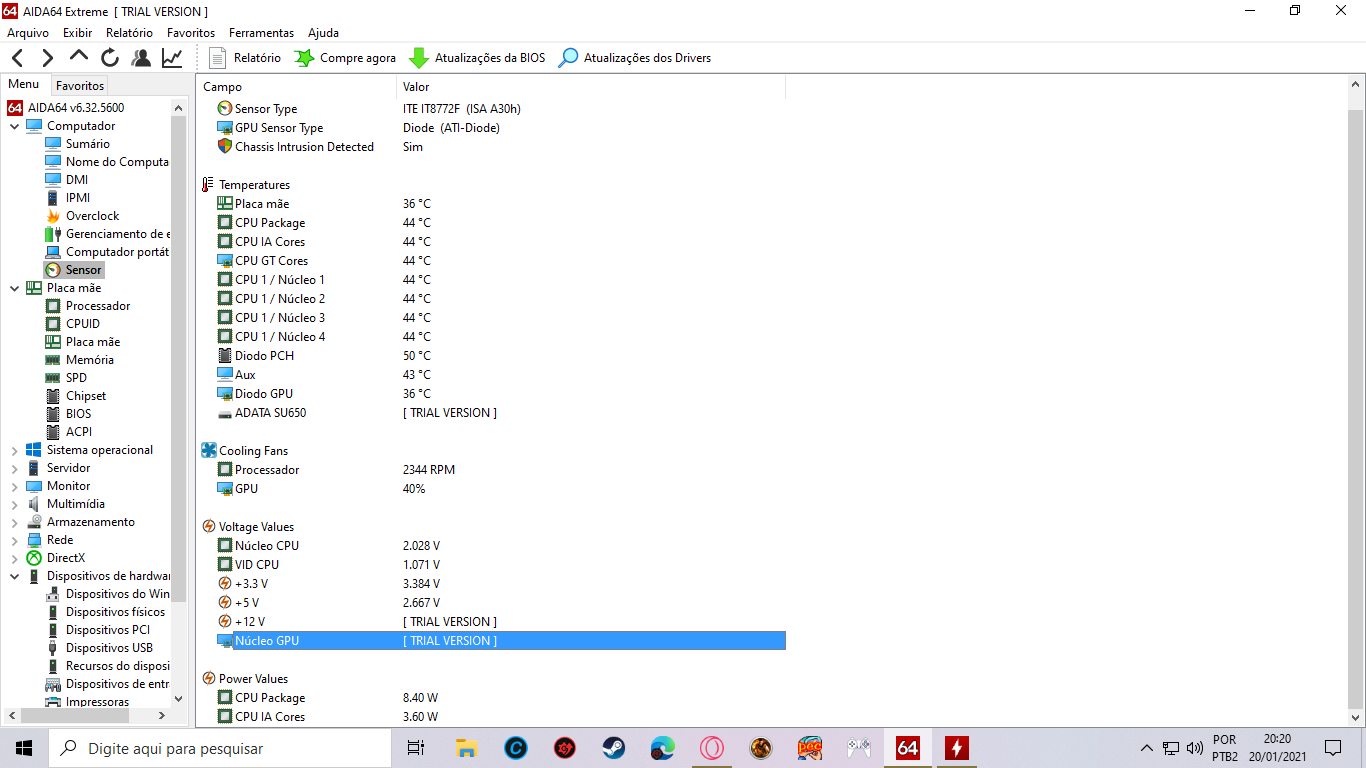Select Sensor in the tree
The height and width of the screenshot is (768, 1366).
[83, 270]
